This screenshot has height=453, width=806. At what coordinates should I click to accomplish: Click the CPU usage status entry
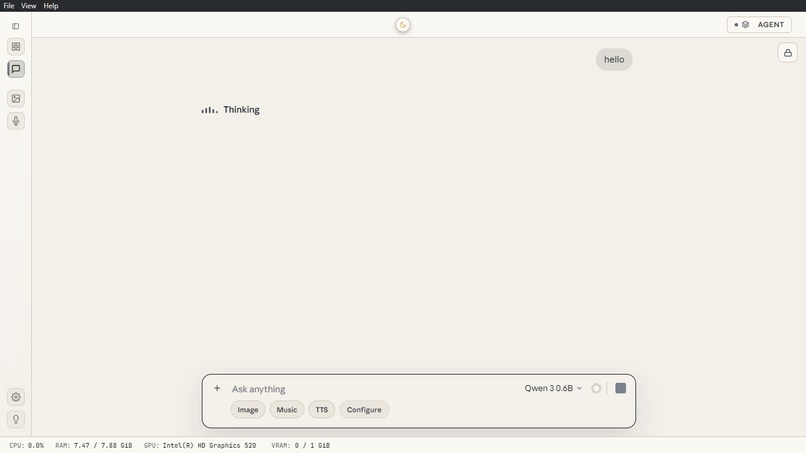click(x=26, y=445)
